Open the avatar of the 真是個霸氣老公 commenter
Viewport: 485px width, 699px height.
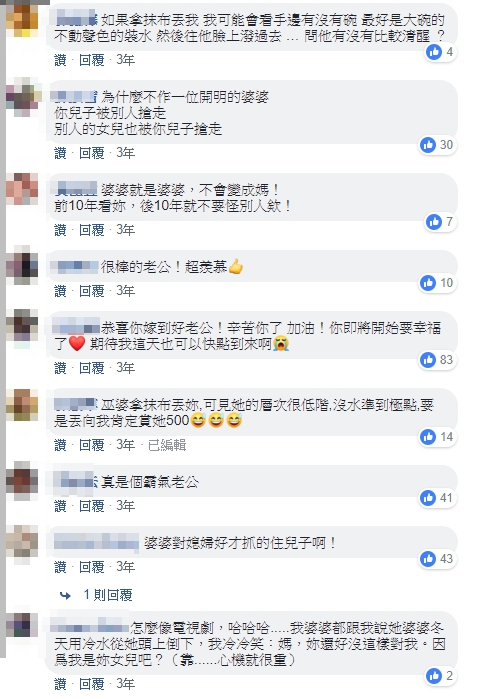point(22,480)
